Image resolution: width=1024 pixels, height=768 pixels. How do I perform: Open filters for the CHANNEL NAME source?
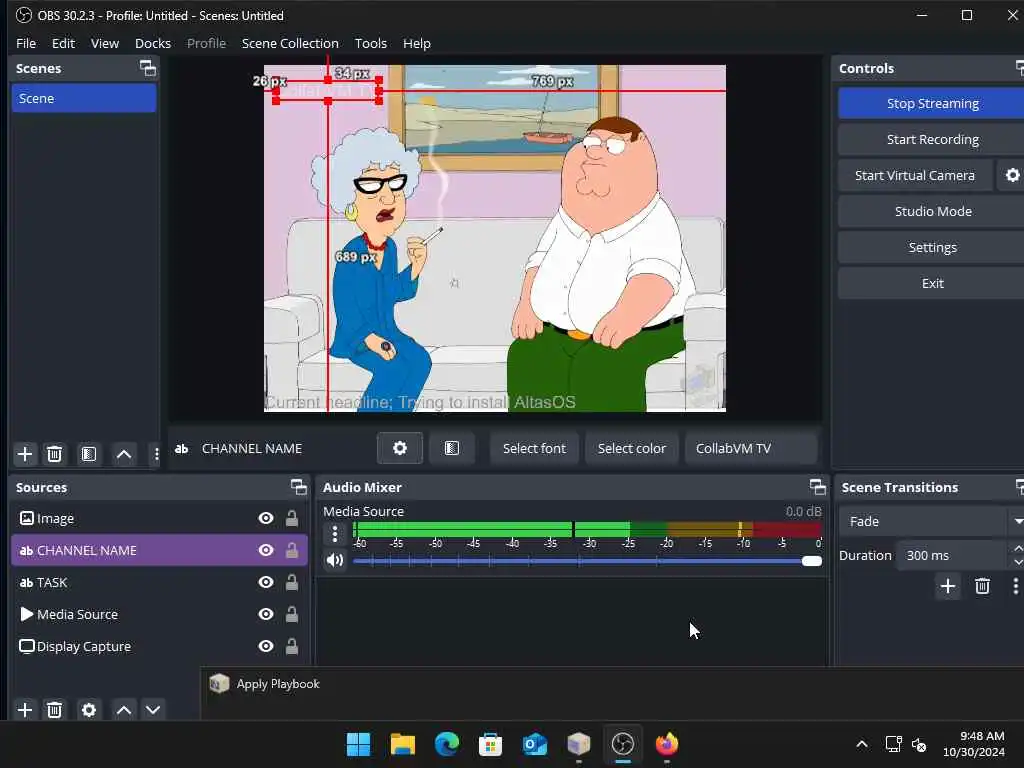[451, 448]
